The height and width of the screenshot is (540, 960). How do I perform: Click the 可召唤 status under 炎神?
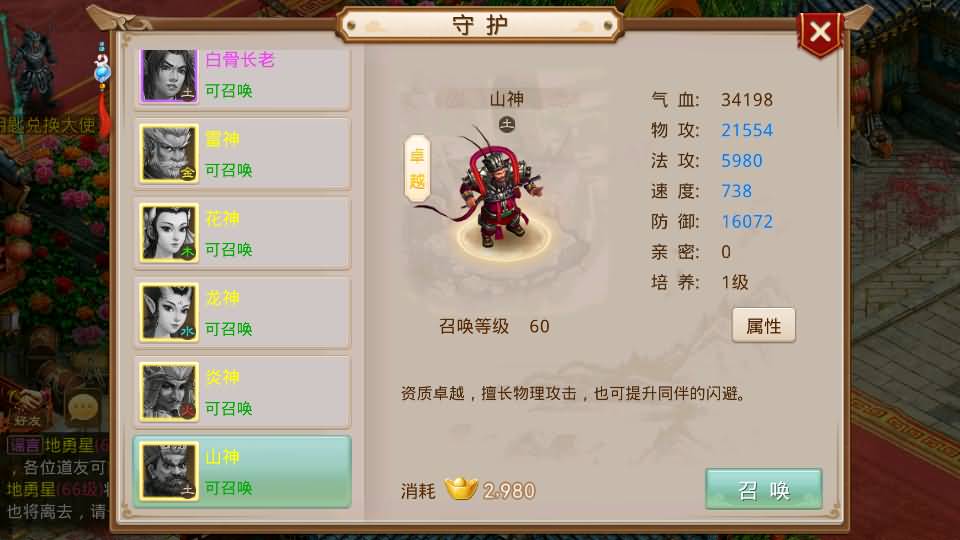(228, 408)
